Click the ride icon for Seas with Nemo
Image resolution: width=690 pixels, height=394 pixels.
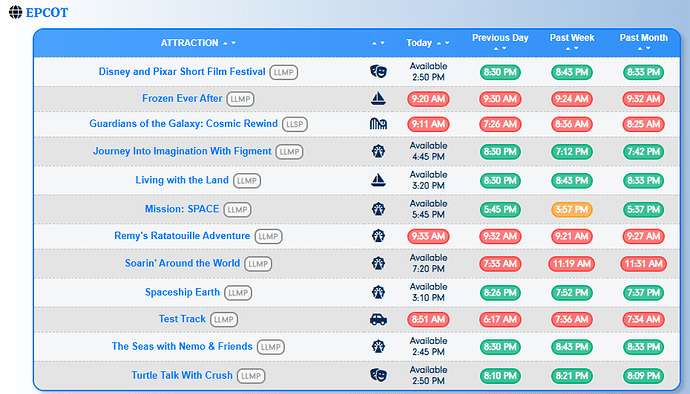pos(378,346)
